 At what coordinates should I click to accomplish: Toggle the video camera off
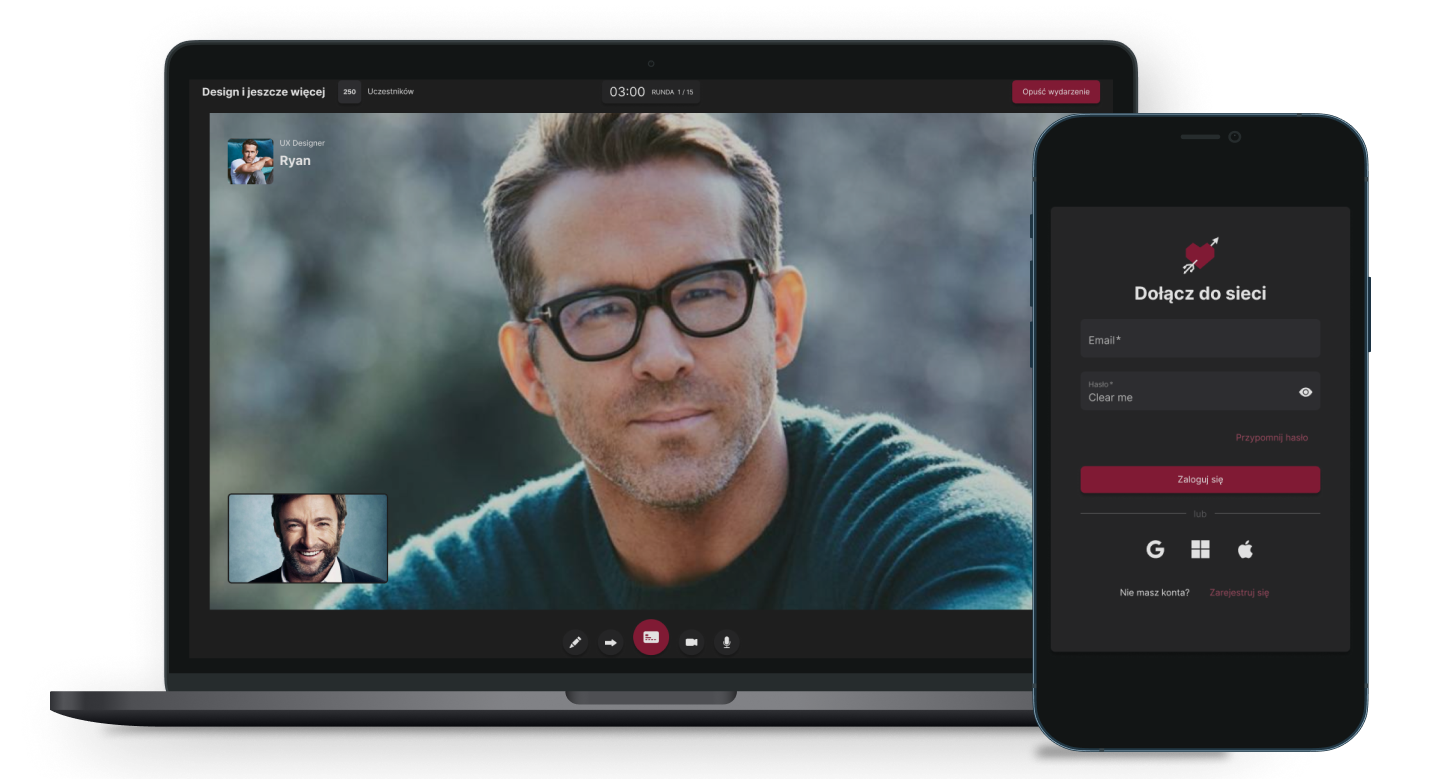click(691, 642)
